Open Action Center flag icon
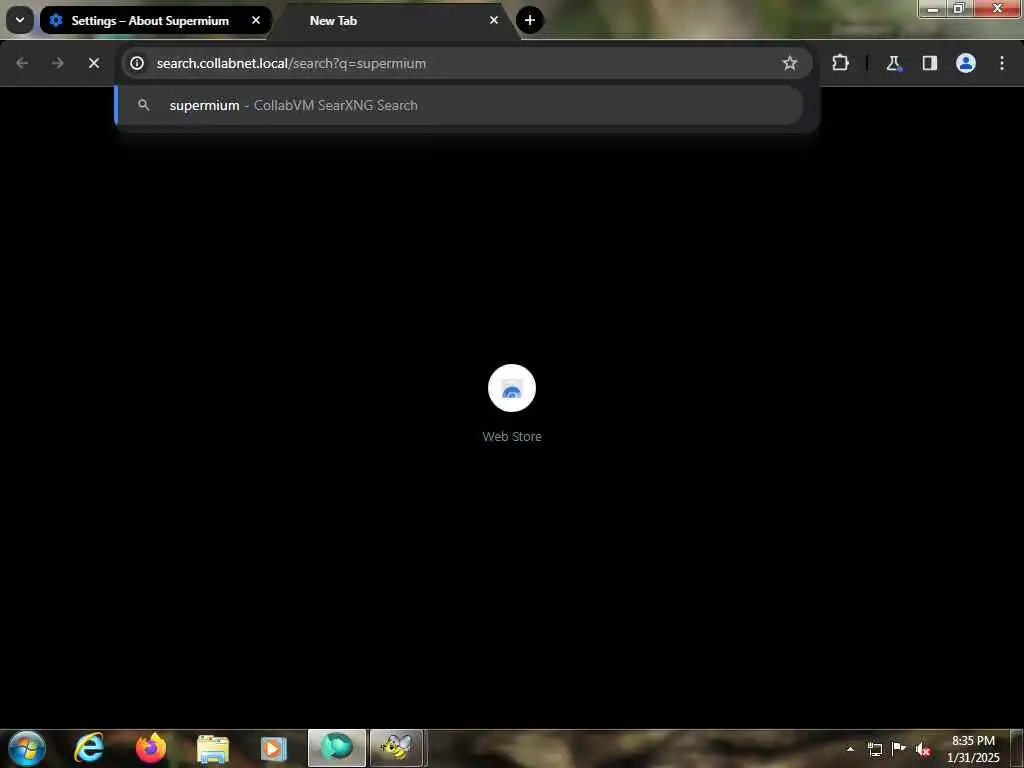Viewport: 1024px width, 768px height. click(x=899, y=749)
